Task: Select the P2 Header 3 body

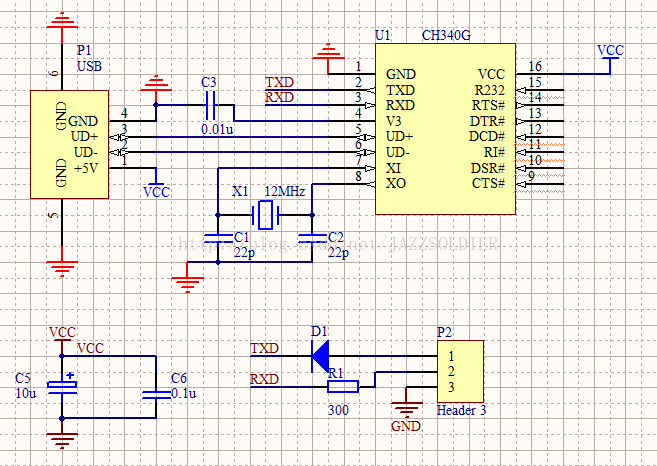Action: tap(460, 372)
